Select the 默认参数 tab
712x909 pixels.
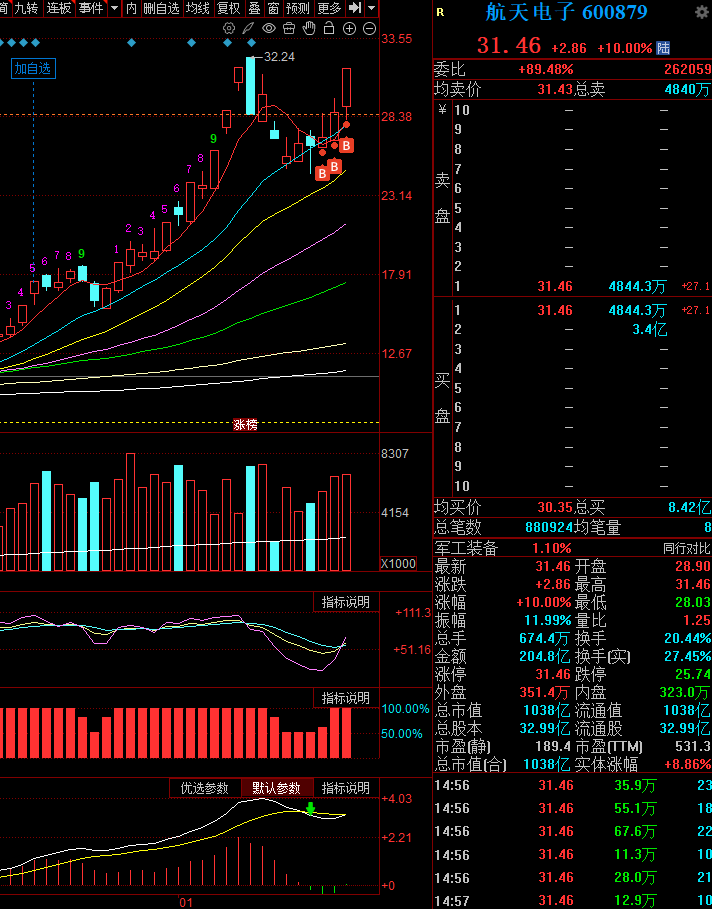(x=277, y=788)
